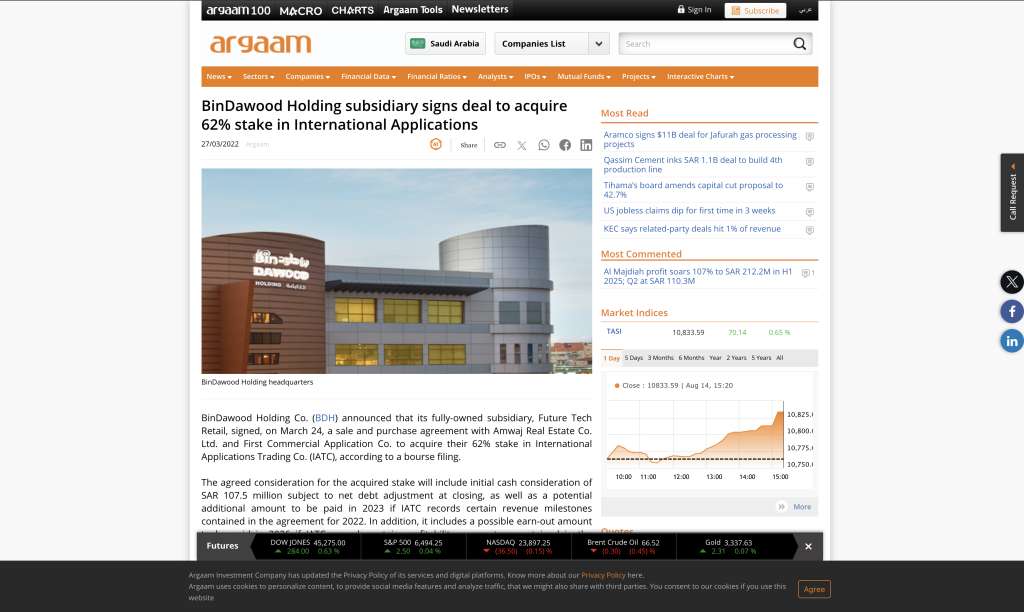Image resolution: width=1024 pixels, height=612 pixels.
Task: Close the Futures ticker bar
Action: [x=809, y=546]
